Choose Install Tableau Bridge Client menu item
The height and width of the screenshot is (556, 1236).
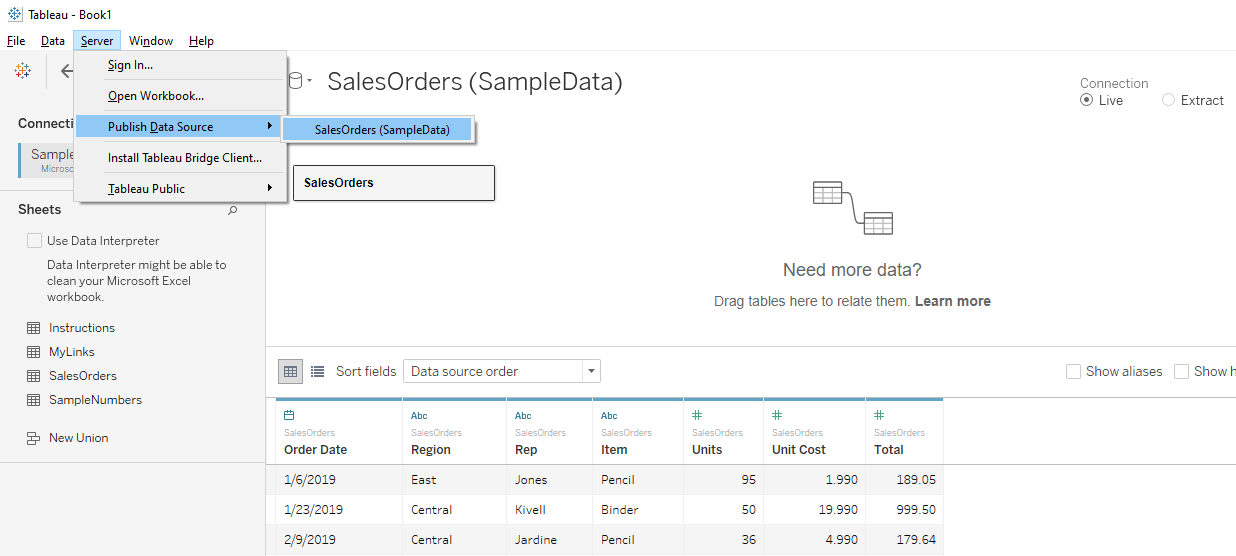coord(180,158)
